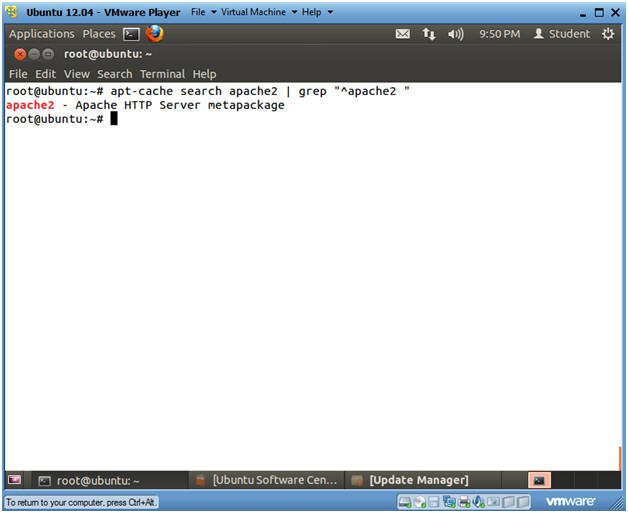This screenshot has width=628, height=513.
Task: Open the mail indicator envelope icon
Action: (403, 34)
